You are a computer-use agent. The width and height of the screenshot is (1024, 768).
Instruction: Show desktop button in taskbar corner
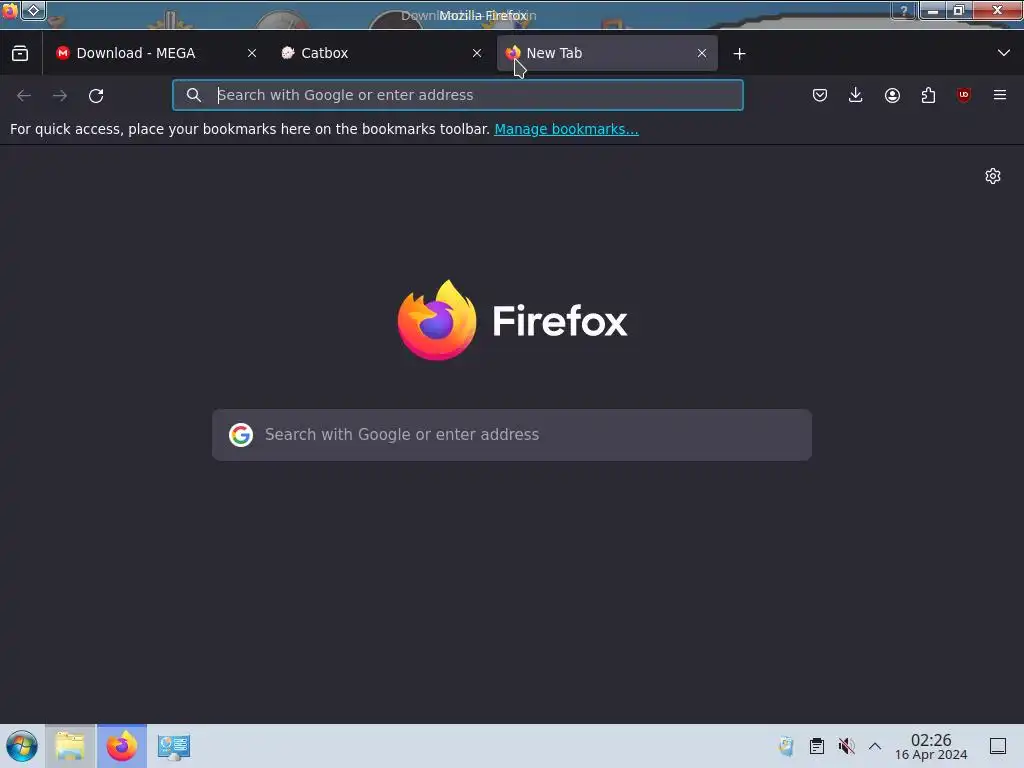click(998, 746)
